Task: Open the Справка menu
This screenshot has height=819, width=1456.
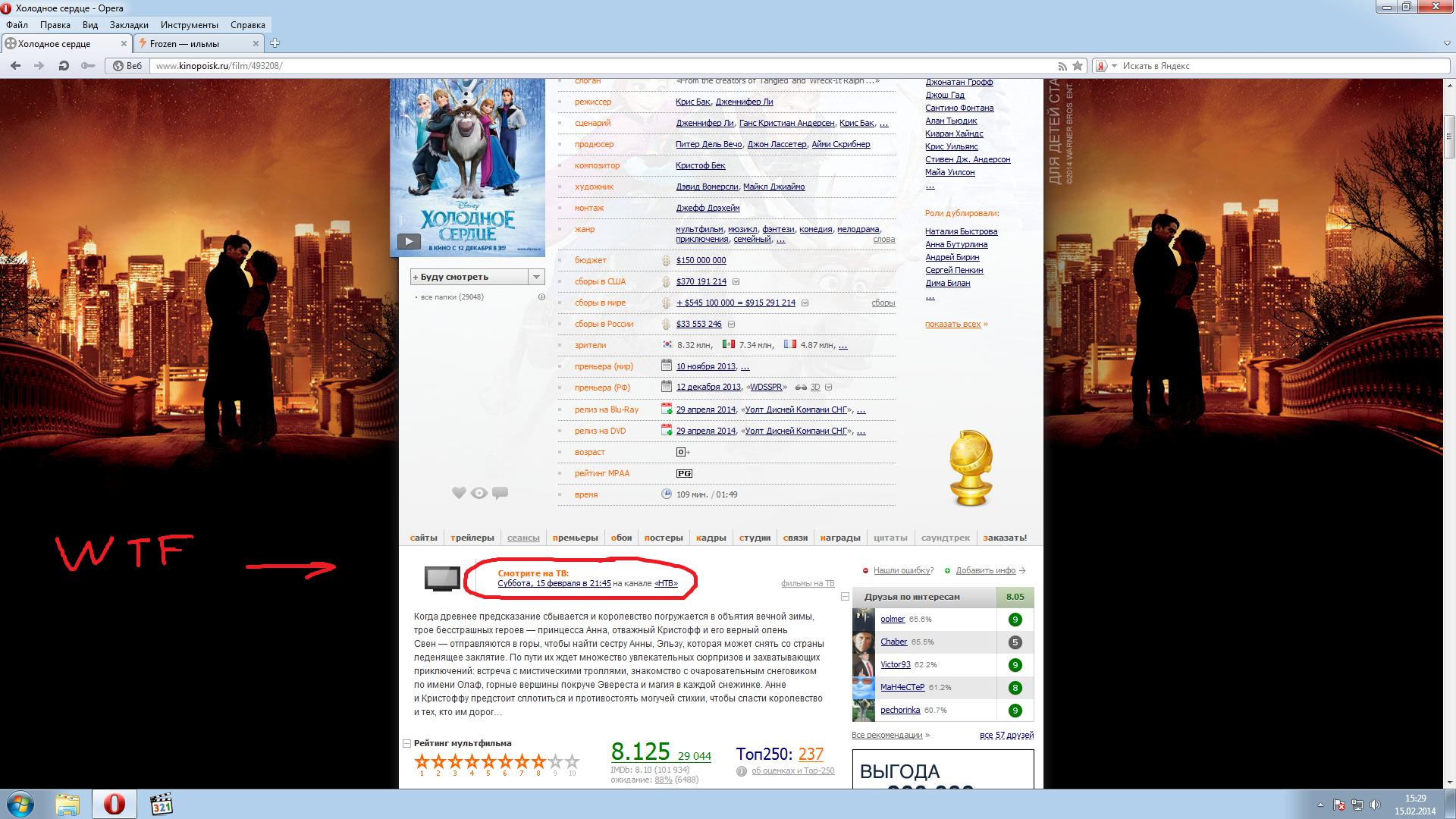Action: (248, 24)
